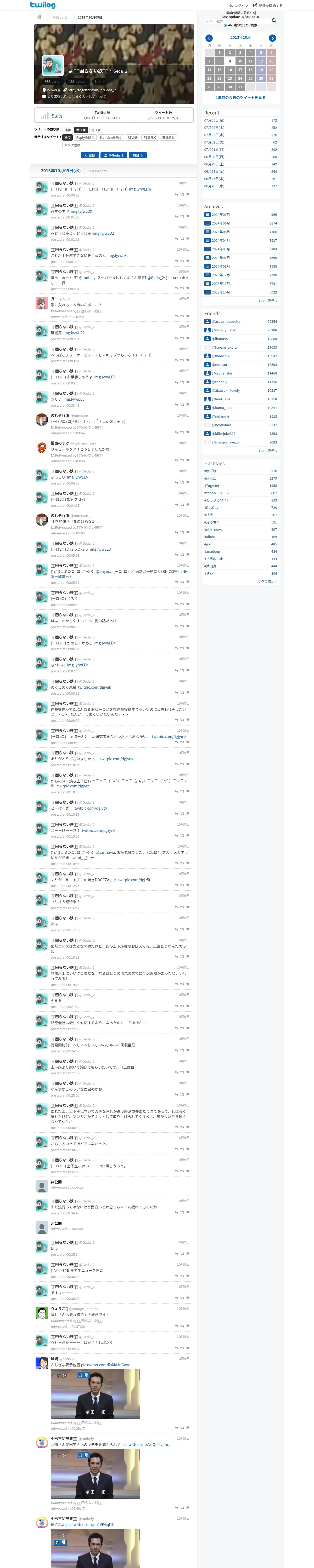Open friend @hayam_akura
This screenshot has width=314, height=1568.
224,348
